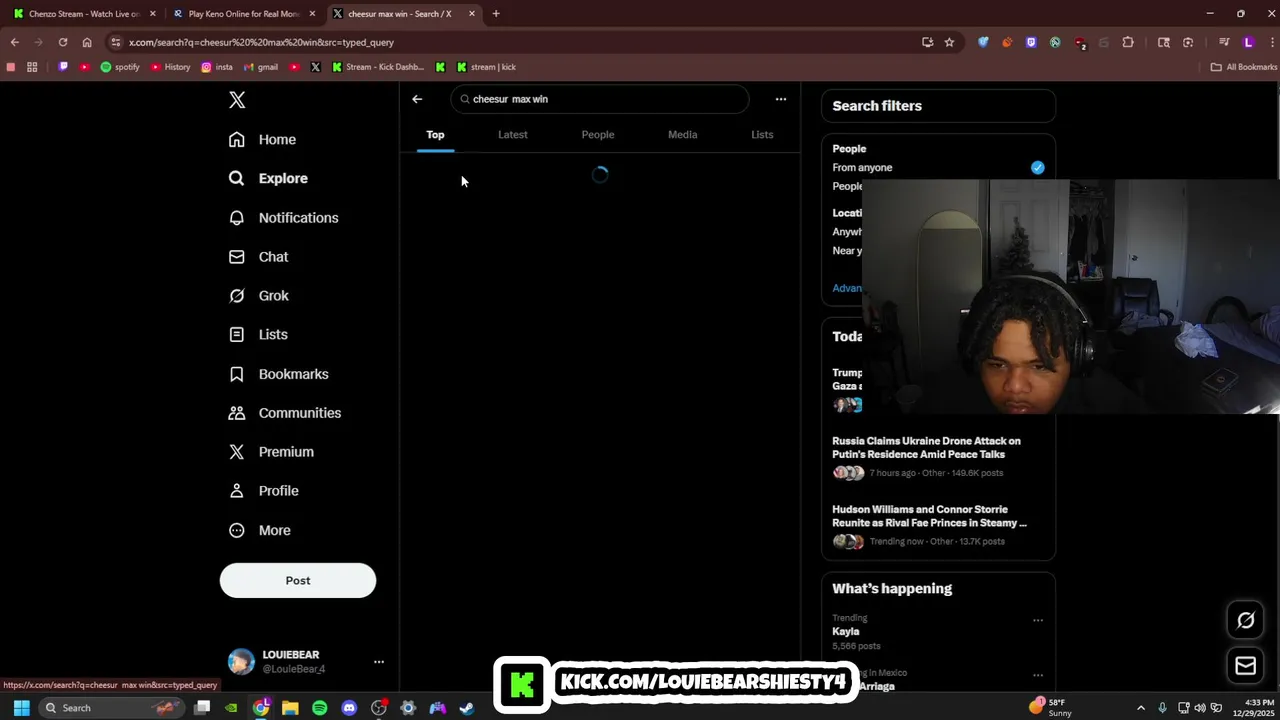Open Spotify from the taskbar
Screen dimensions: 1280x720
pos(320,708)
